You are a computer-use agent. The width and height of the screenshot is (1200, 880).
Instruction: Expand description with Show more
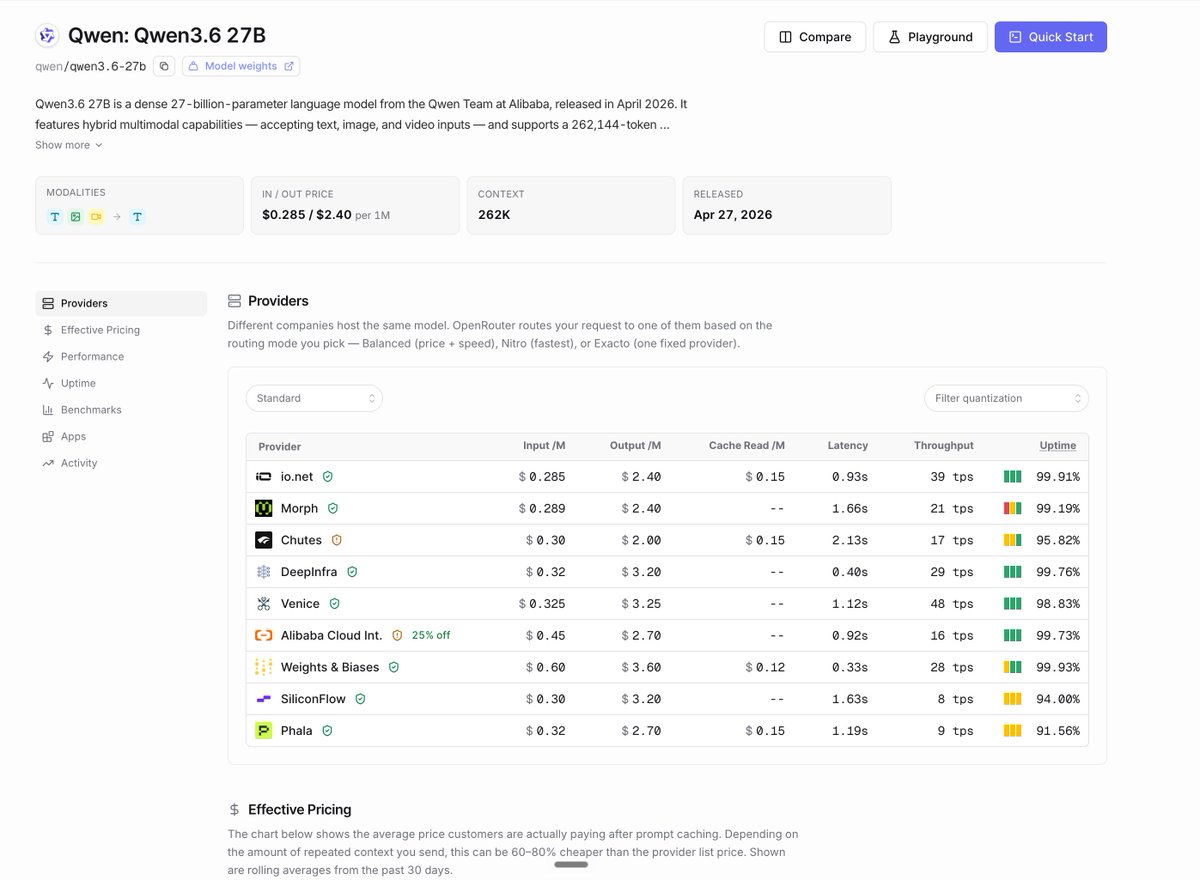69,145
